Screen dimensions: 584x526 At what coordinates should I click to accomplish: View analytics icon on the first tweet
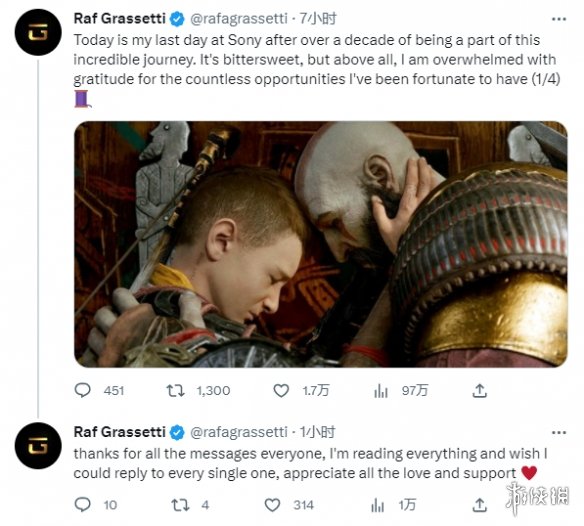pyautogui.click(x=381, y=390)
